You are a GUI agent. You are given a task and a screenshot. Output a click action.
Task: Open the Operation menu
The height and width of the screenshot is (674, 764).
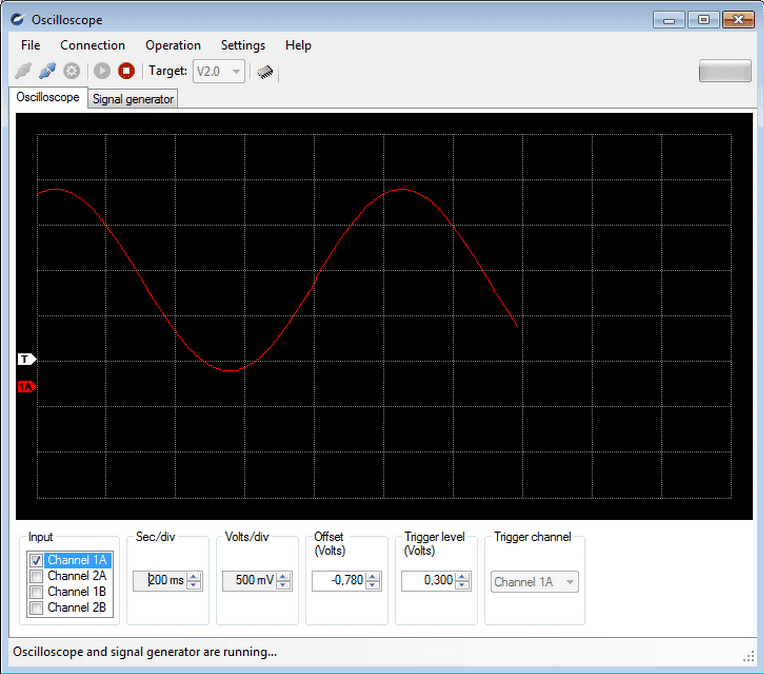(x=173, y=45)
